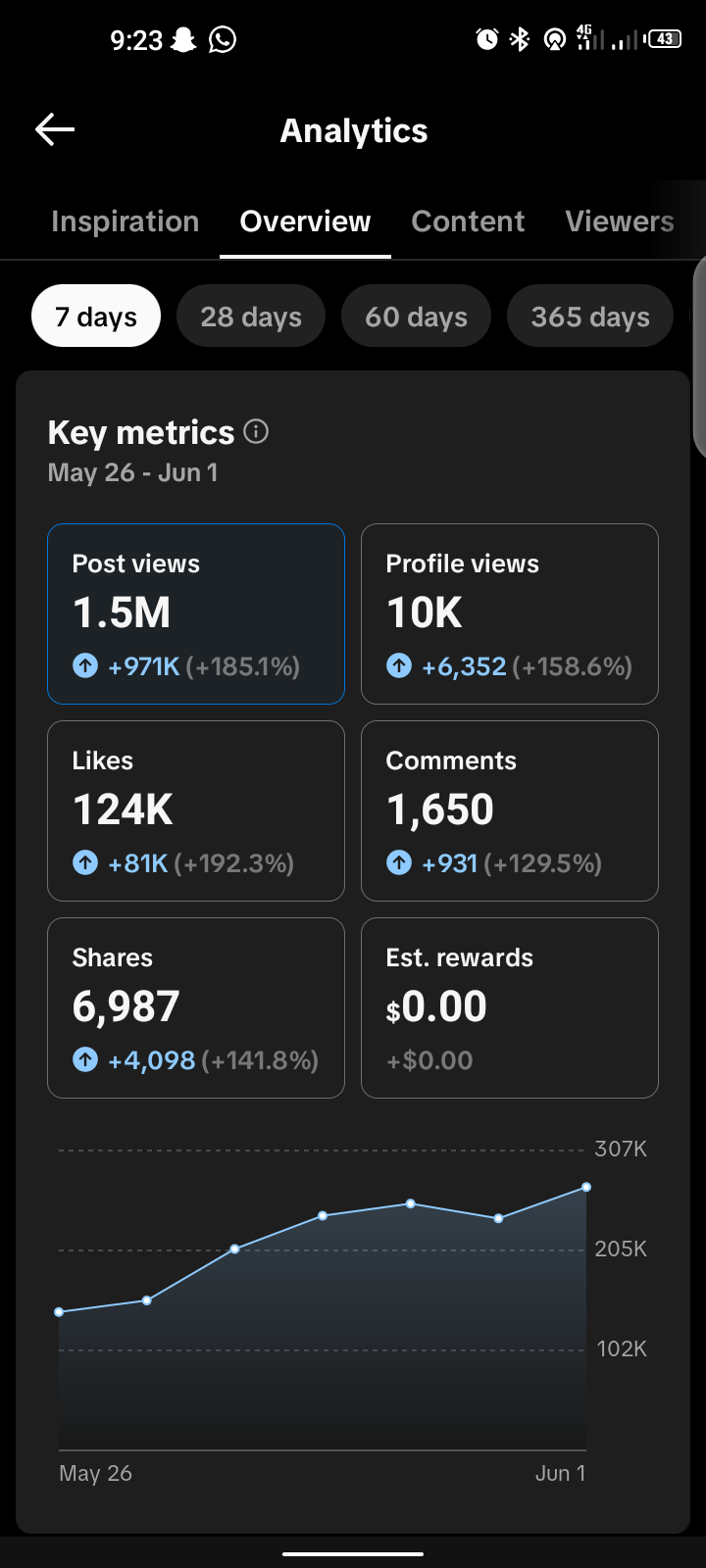
Task: Select the 60 days range chip
Action: [416, 316]
